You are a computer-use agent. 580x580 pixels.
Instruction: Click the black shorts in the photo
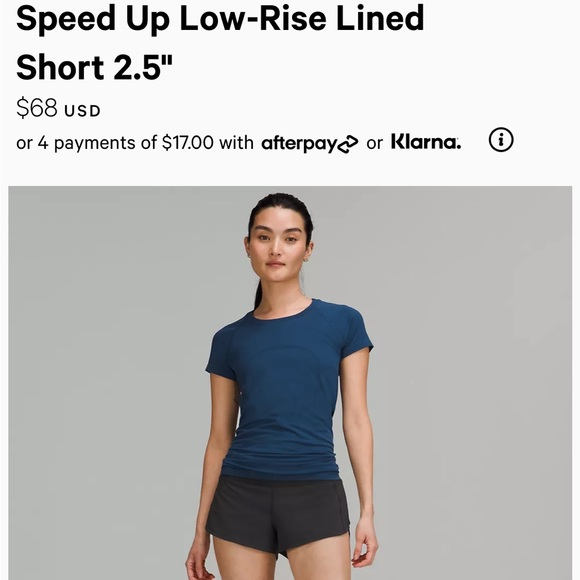click(277, 514)
